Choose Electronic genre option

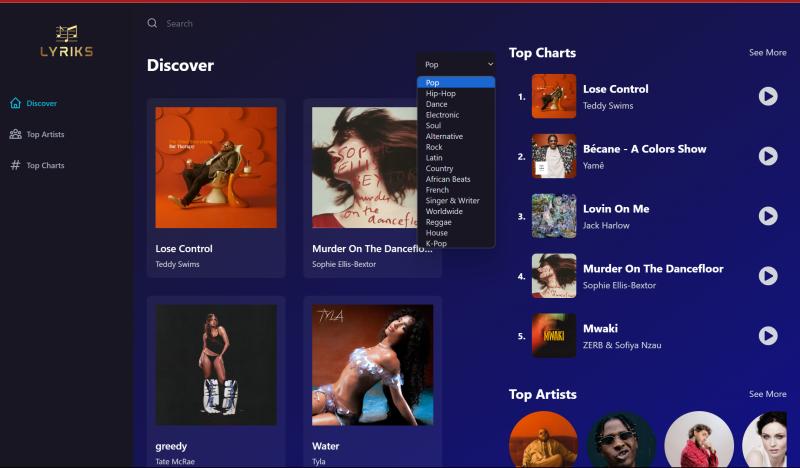tap(456, 115)
